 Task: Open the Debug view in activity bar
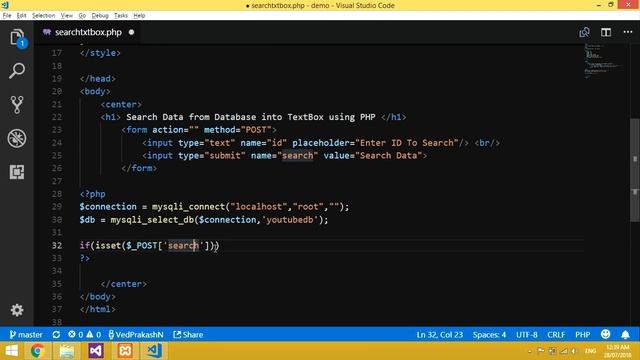(17, 138)
